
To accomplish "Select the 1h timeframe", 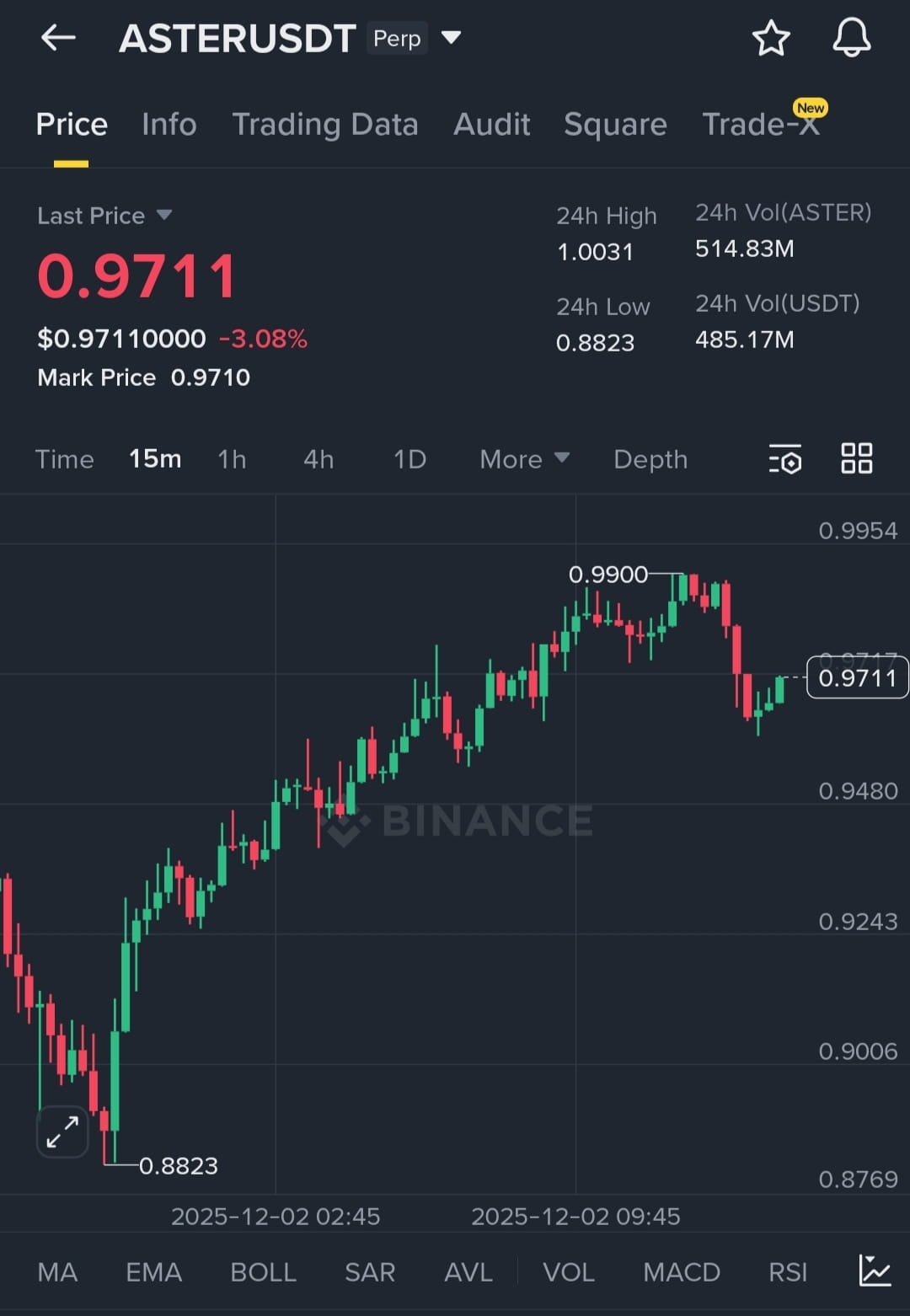I will 232,459.
